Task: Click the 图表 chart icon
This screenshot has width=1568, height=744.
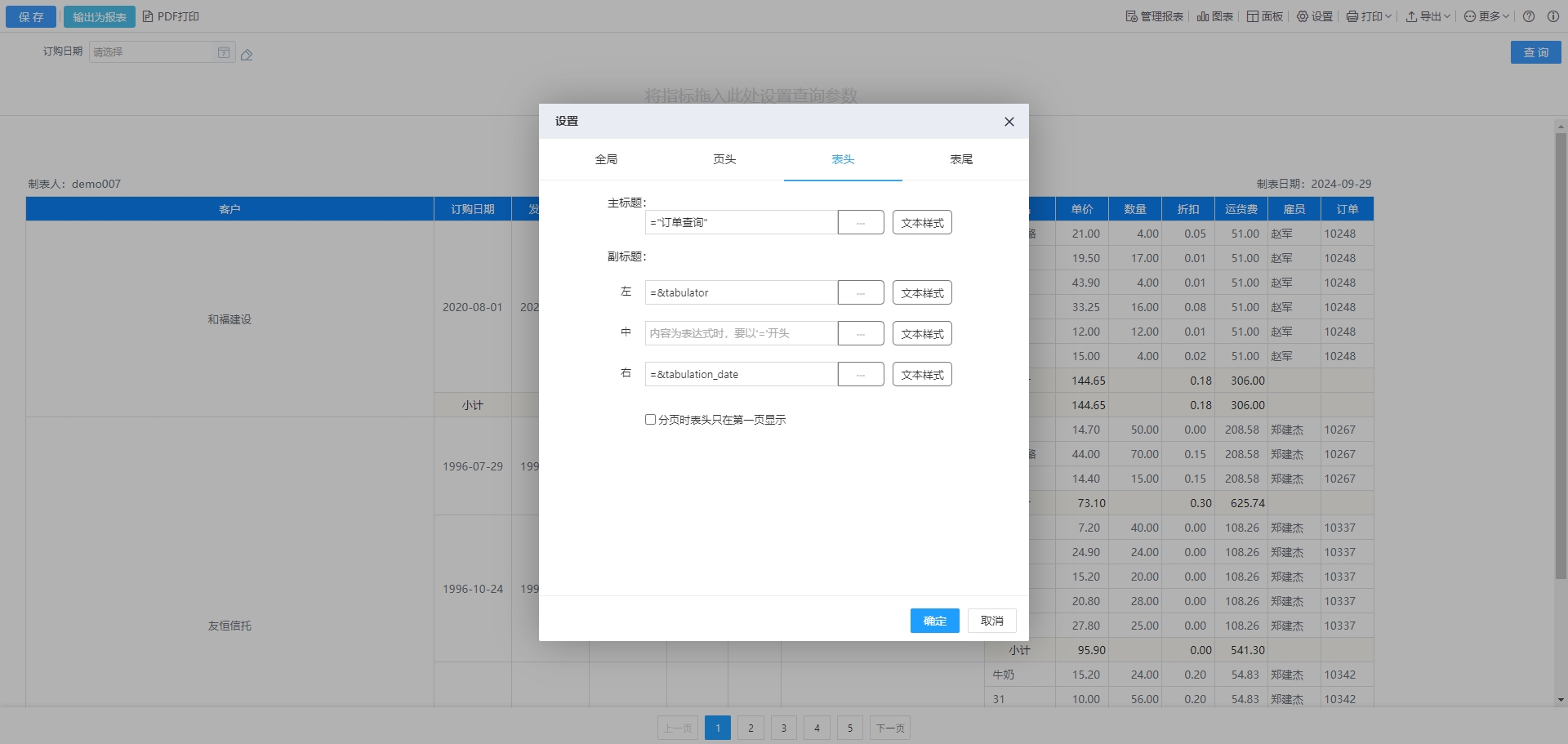Action: click(x=1203, y=16)
